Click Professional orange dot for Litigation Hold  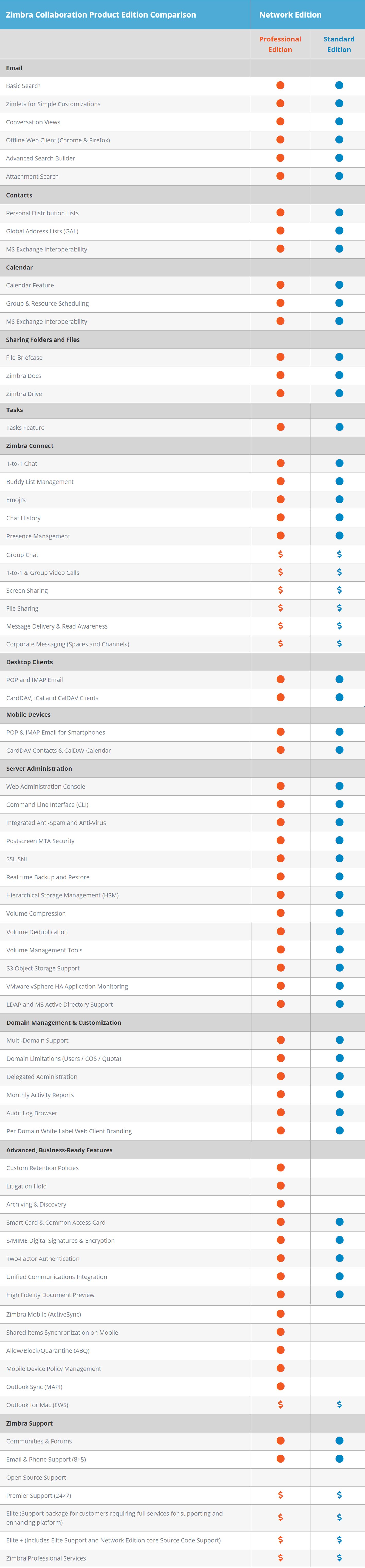[281, 1186]
